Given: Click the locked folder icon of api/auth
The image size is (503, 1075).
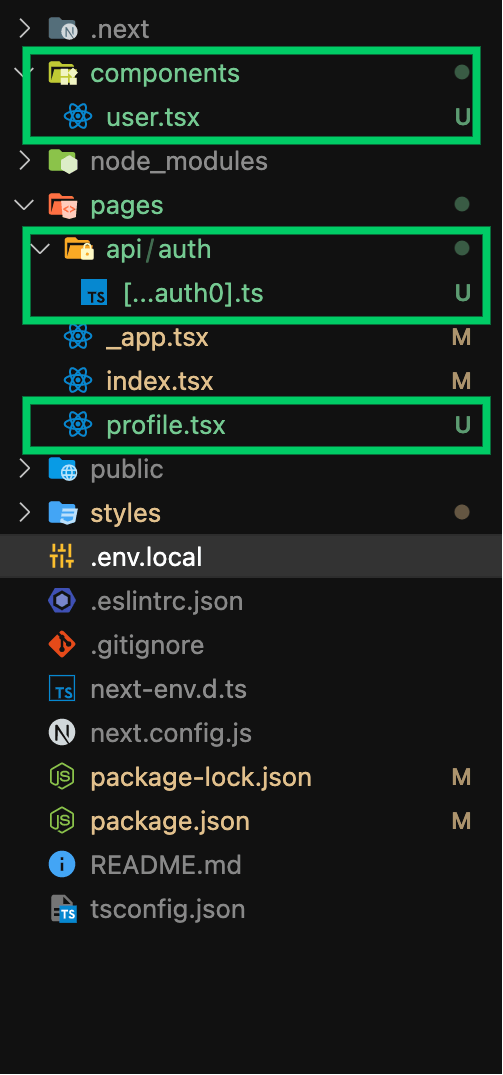Looking at the screenshot, I should pyautogui.click(x=78, y=249).
